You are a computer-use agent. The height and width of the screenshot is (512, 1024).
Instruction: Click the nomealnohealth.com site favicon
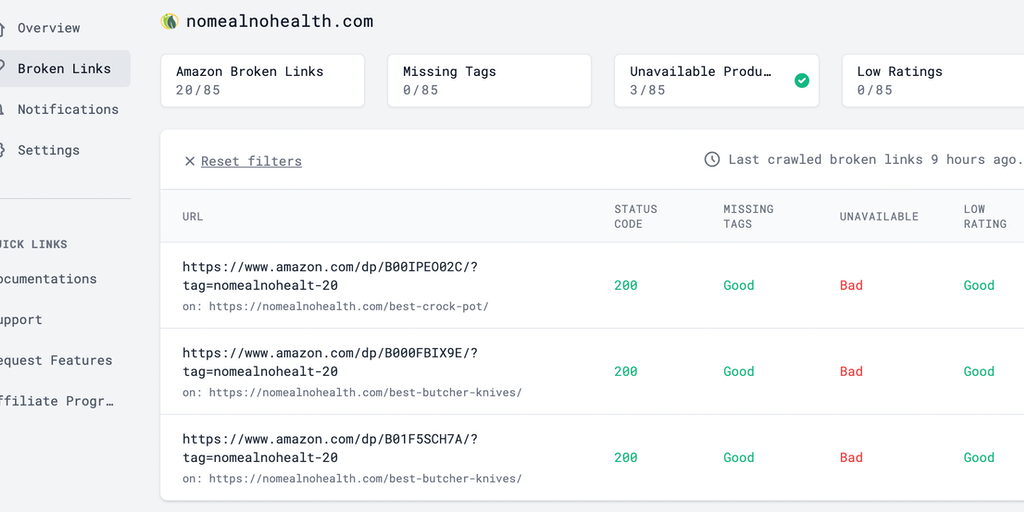(170, 21)
